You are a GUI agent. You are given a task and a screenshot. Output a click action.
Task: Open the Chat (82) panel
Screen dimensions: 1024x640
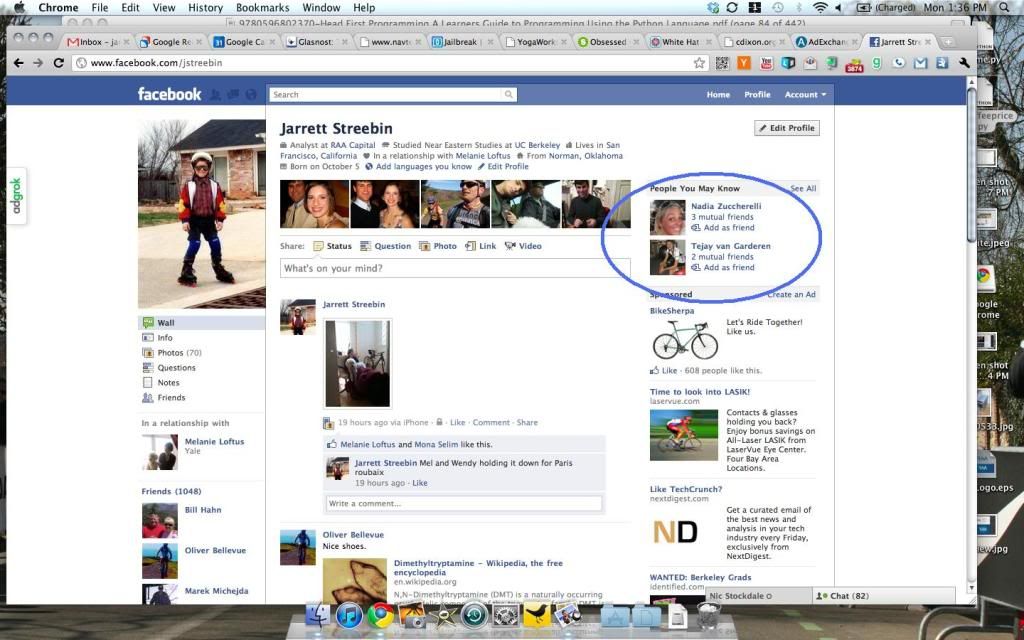[x=885, y=596]
